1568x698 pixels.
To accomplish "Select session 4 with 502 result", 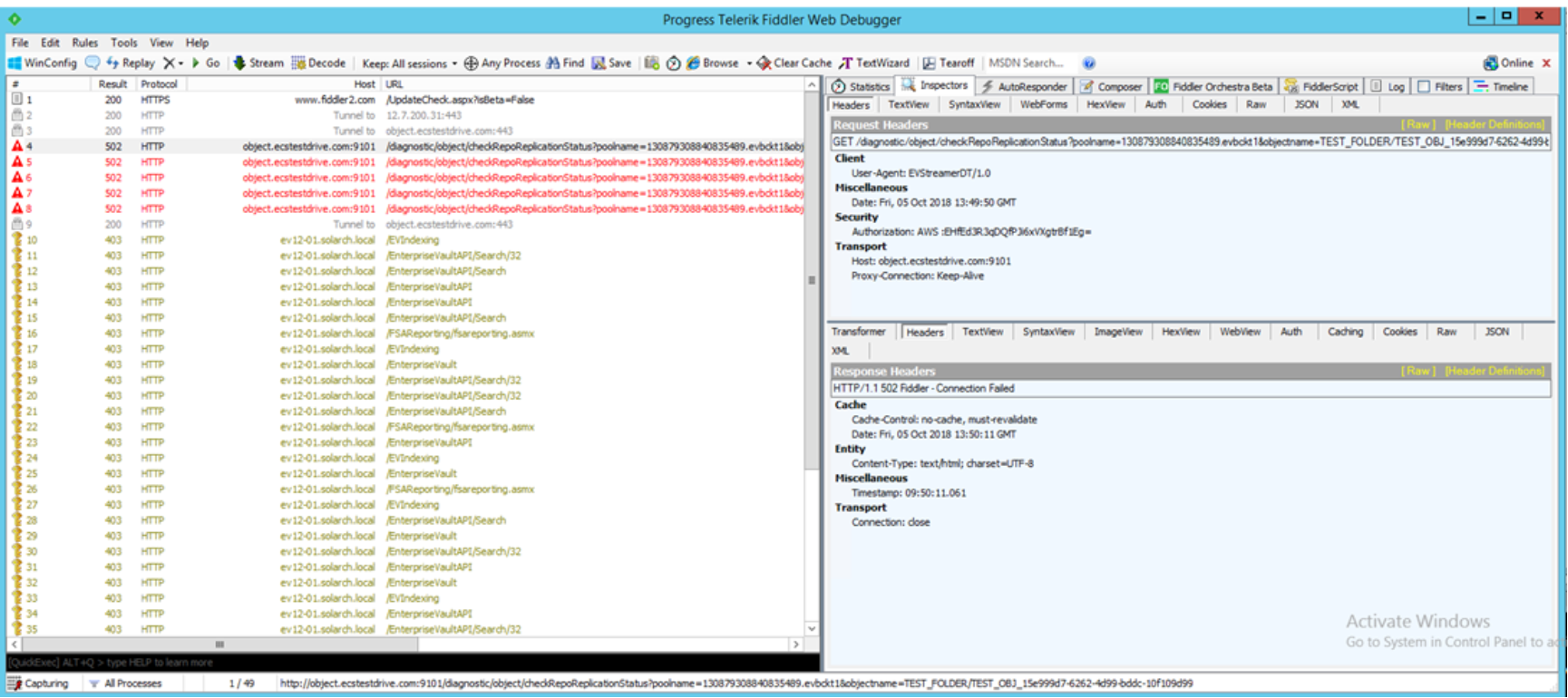I will pos(408,146).
